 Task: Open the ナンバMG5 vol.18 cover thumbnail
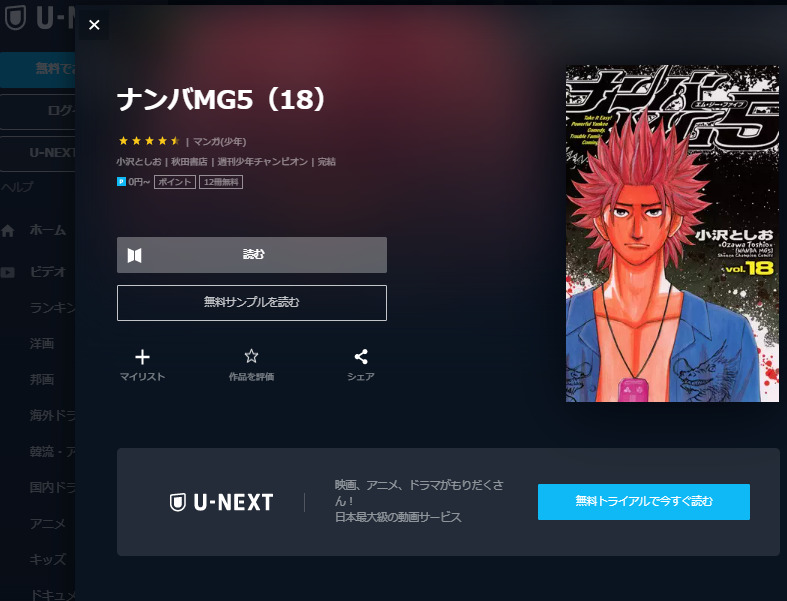pyautogui.click(x=673, y=233)
